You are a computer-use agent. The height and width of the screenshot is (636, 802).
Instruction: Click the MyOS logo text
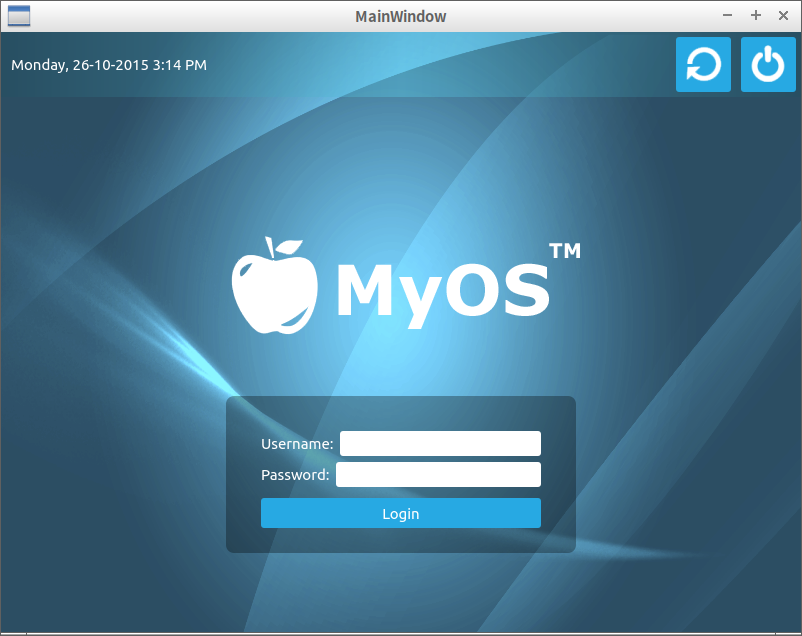click(x=443, y=290)
